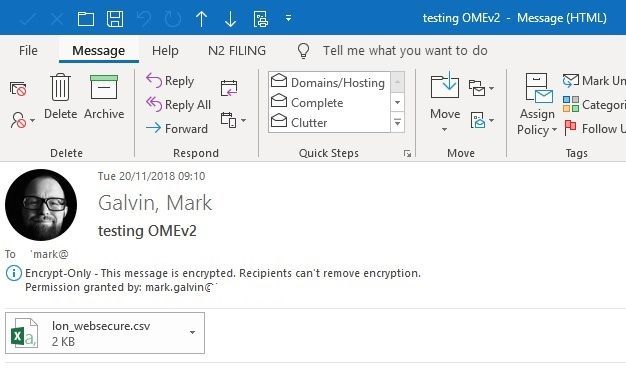Archive this message using the Archive icon
The height and width of the screenshot is (387, 626).
point(104,87)
